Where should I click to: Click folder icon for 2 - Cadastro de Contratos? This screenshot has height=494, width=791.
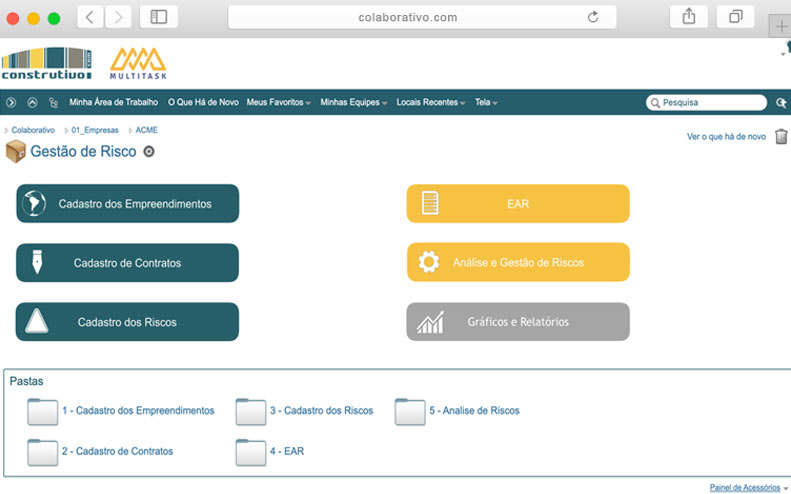click(x=42, y=453)
